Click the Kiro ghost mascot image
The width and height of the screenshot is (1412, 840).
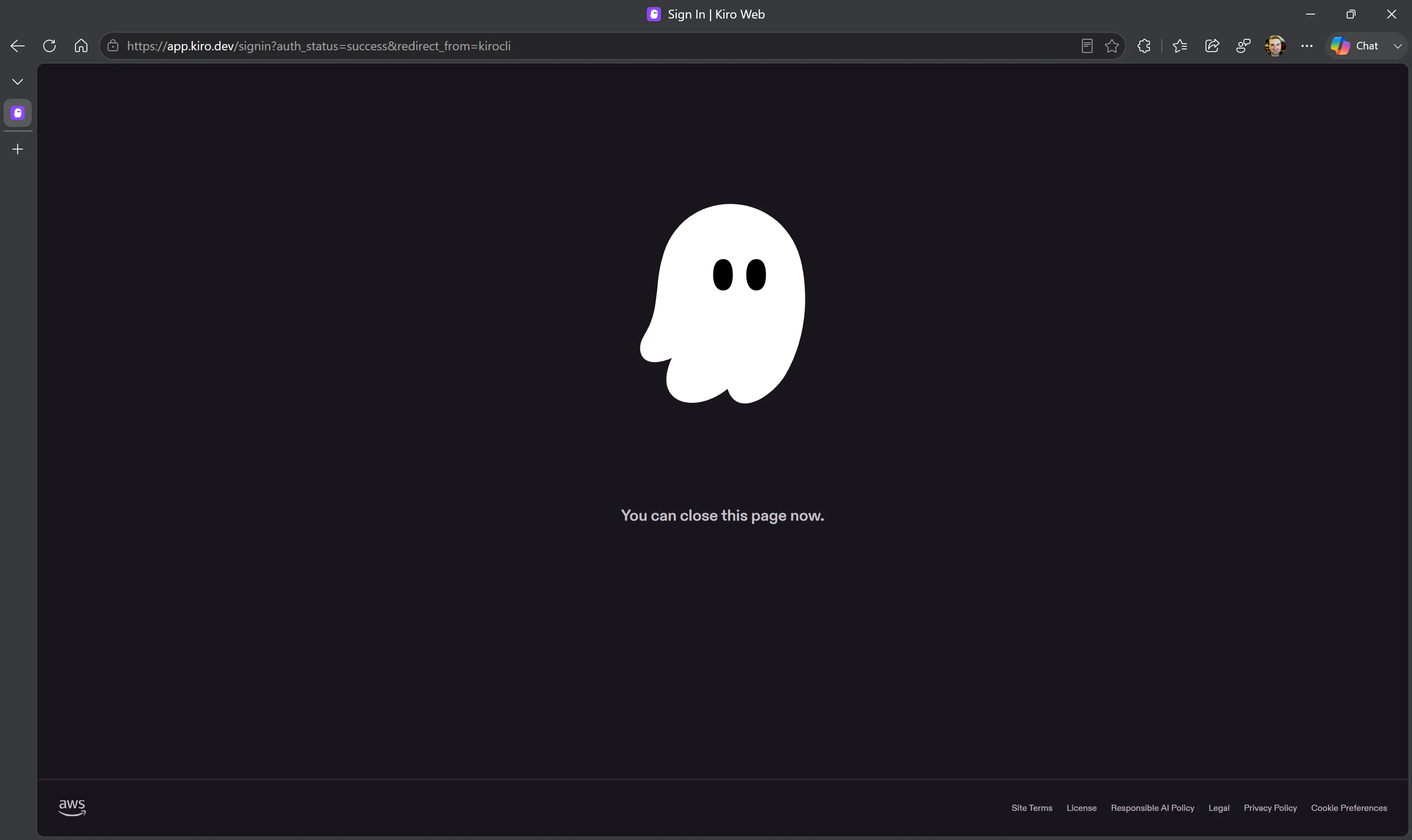coord(722,304)
